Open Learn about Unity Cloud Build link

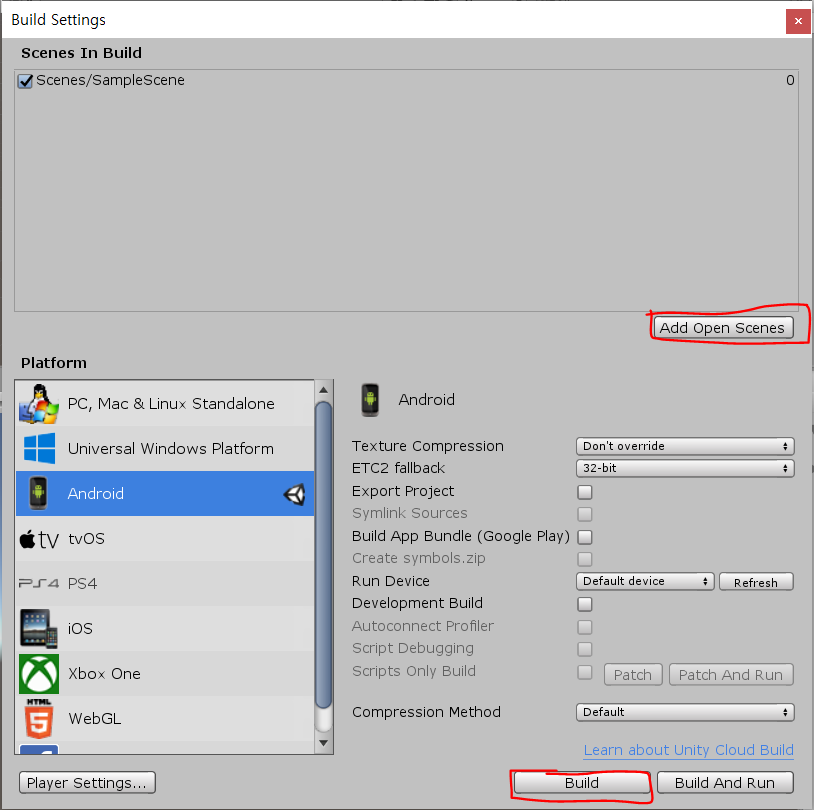[x=688, y=750]
